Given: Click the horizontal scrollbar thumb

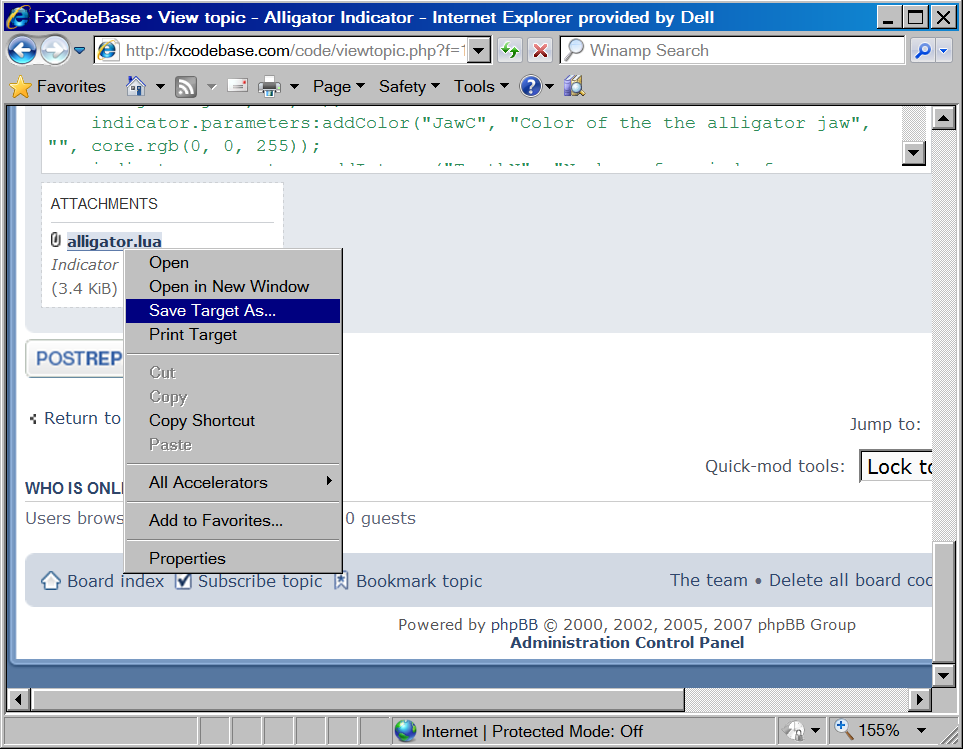Looking at the screenshot, I should click(358, 699).
